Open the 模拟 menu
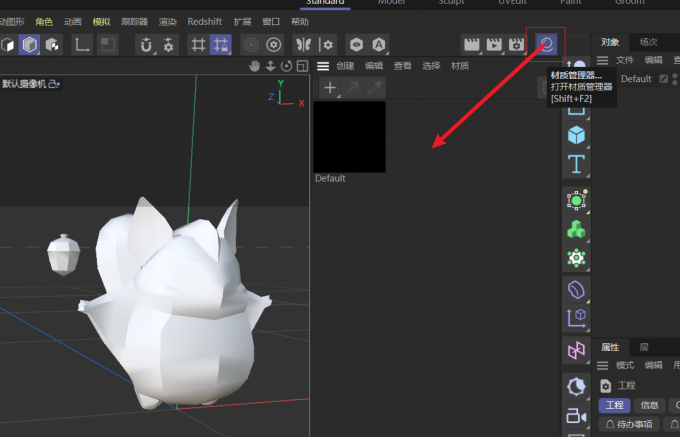The width and height of the screenshot is (680, 437). (101, 22)
